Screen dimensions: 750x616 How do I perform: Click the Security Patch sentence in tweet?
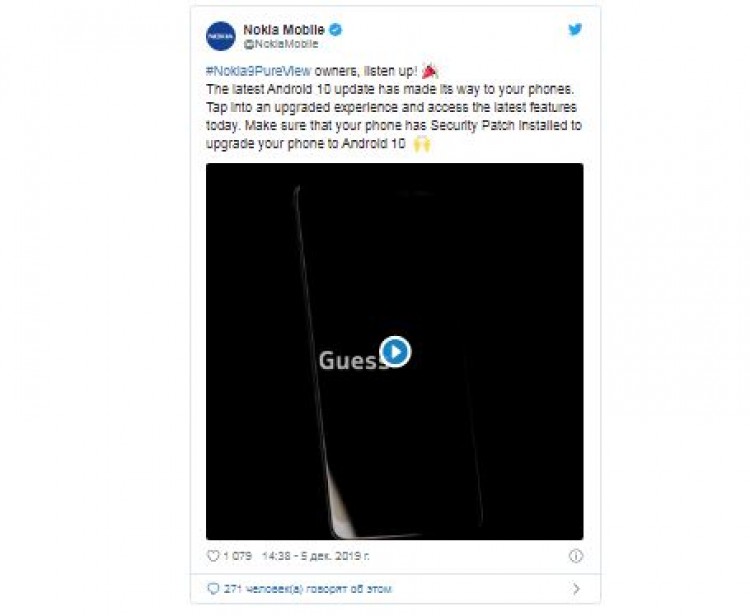(x=394, y=134)
